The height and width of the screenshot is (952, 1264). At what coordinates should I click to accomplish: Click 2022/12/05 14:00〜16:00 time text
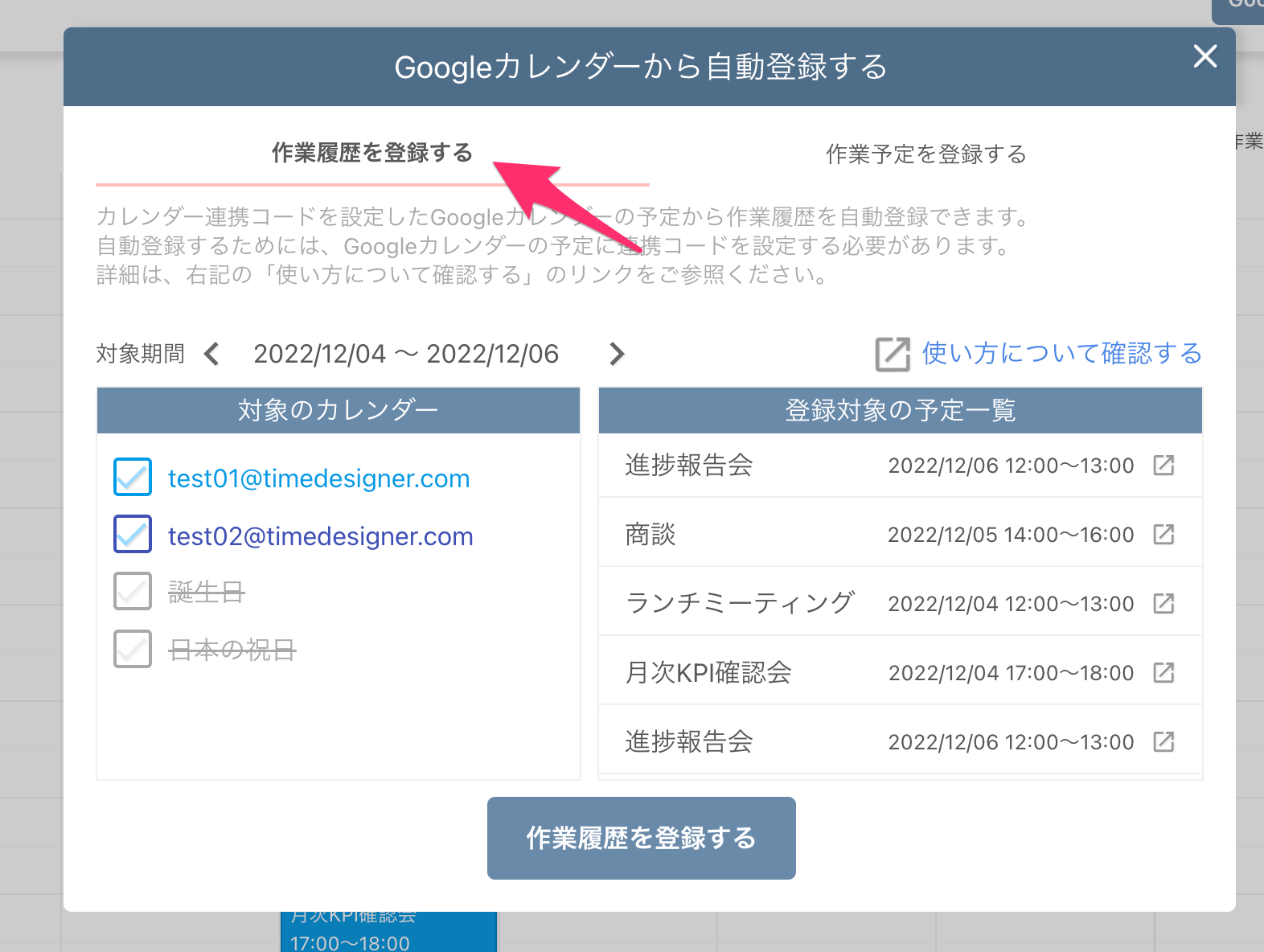point(1011,535)
